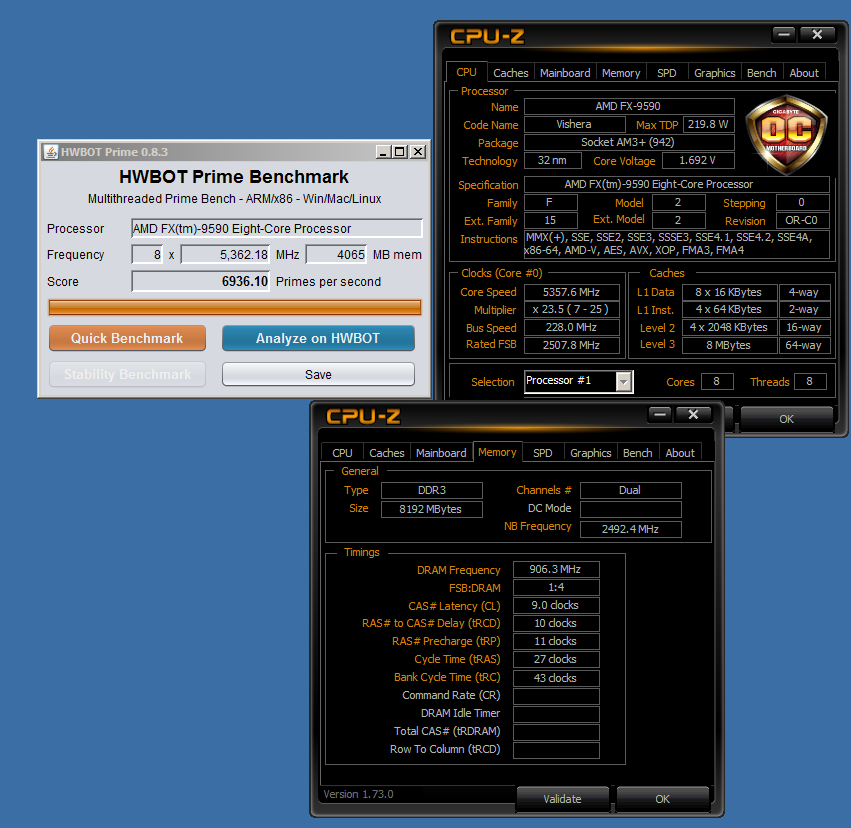Click the Technology value 32 nm

click(x=552, y=161)
